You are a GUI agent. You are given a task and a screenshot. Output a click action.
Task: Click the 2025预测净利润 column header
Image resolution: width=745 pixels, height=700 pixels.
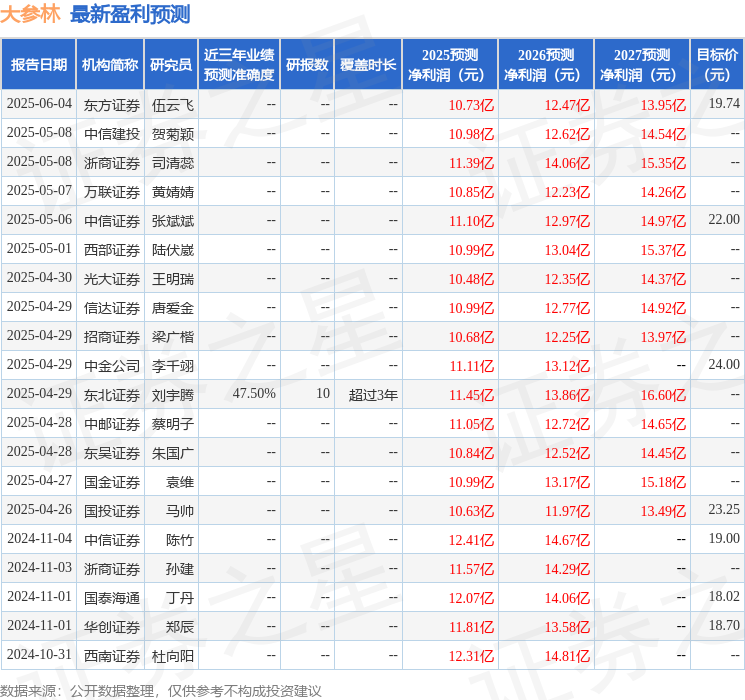click(450, 65)
